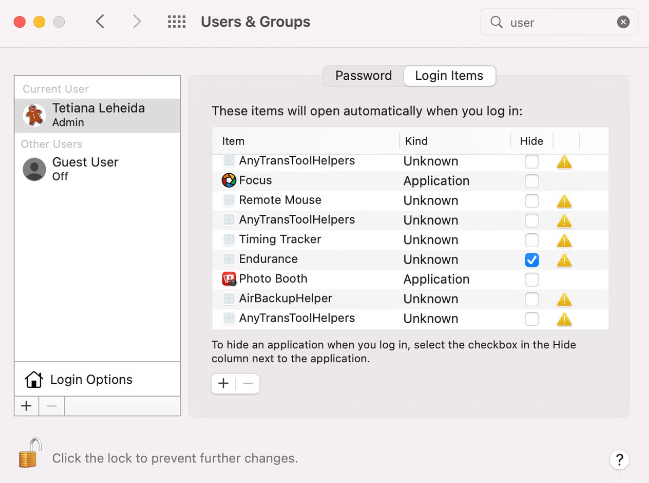The width and height of the screenshot is (649, 483).
Task: Toggle Hide checkbox for Focus
Action: 532,181
